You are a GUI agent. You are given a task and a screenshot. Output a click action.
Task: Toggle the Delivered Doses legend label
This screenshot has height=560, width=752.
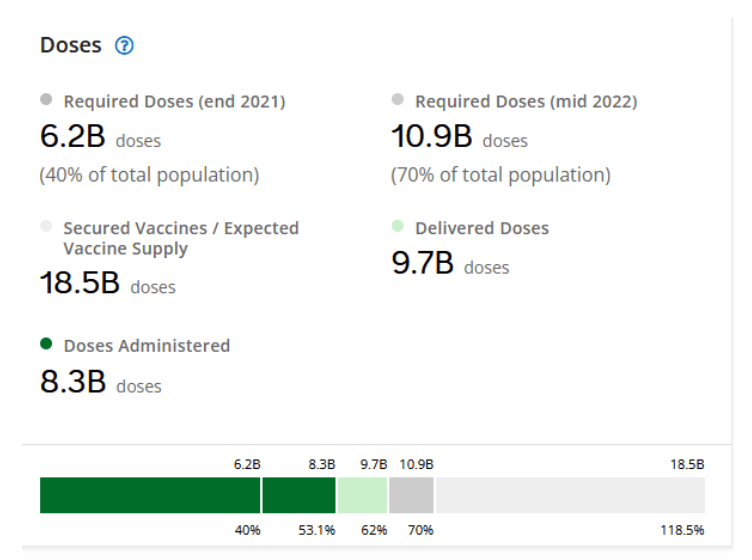pos(481,228)
